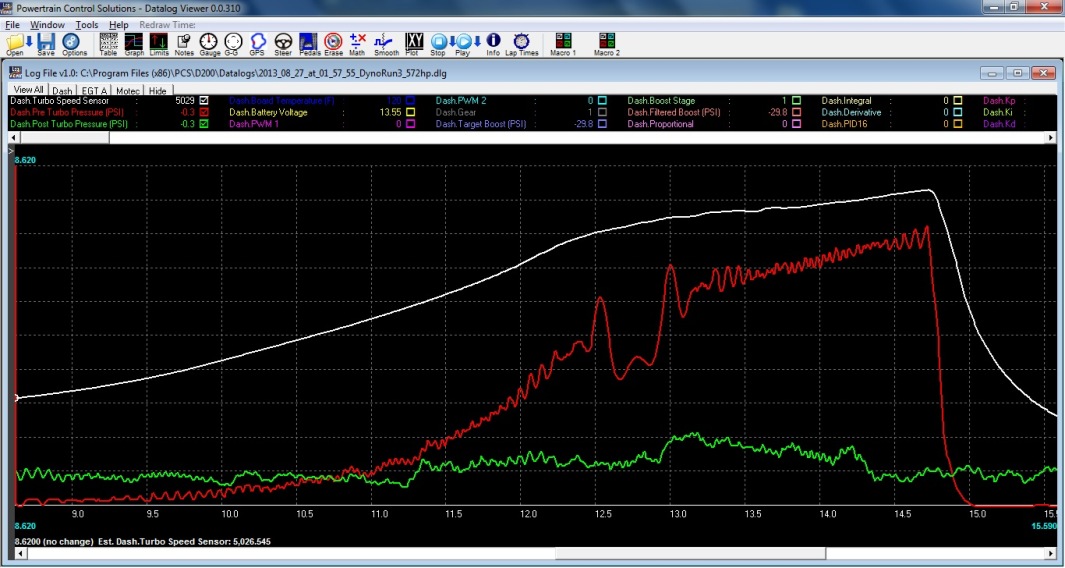Click the Macro 2 button

point(607,43)
